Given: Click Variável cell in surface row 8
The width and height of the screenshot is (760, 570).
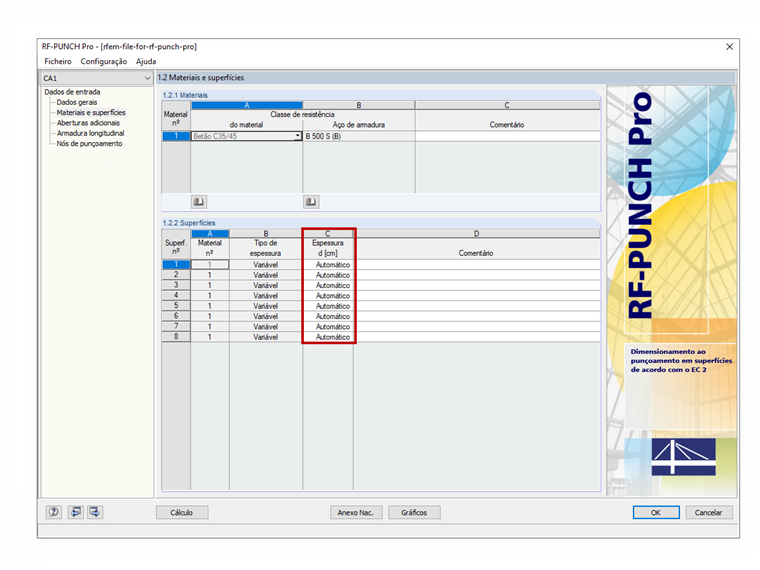Looking at the screenshot, I should click(x=266, y=337).
